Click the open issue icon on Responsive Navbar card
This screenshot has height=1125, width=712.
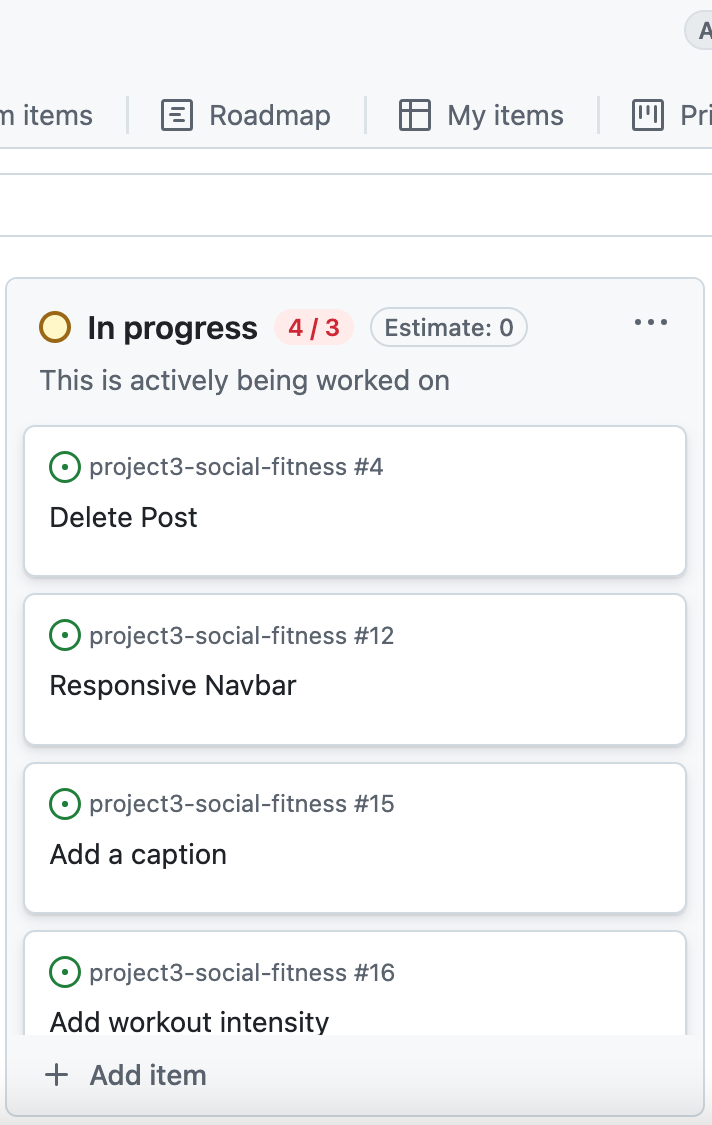tap(65, 635)
